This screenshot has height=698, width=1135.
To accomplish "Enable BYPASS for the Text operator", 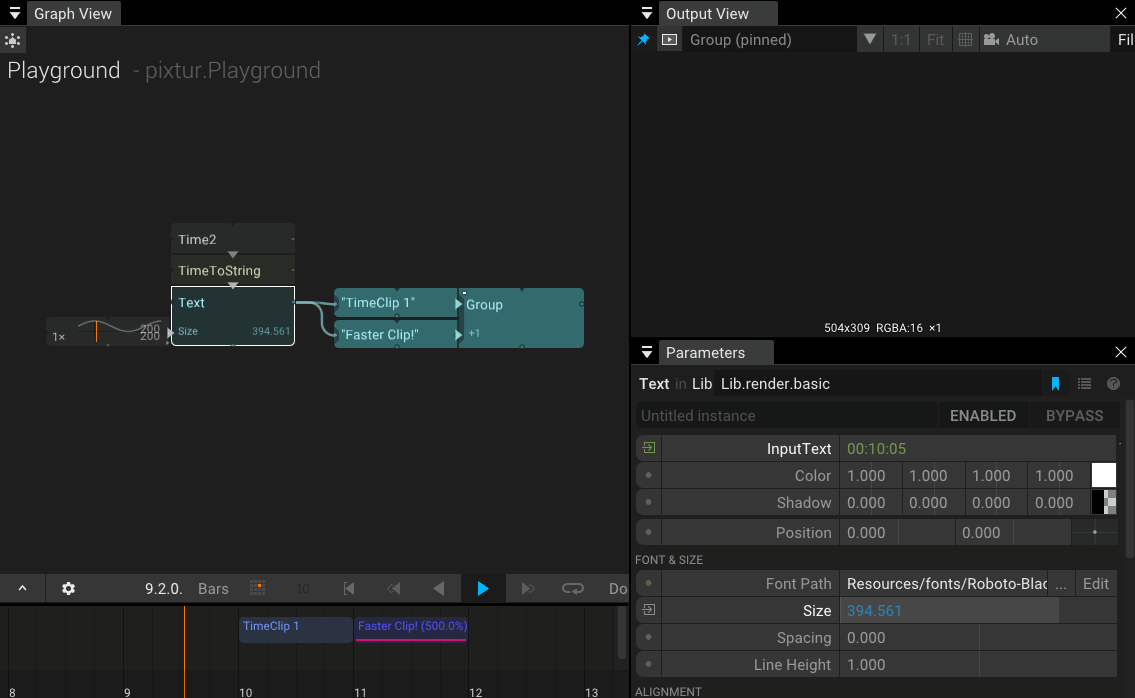I will point(1074,415).
